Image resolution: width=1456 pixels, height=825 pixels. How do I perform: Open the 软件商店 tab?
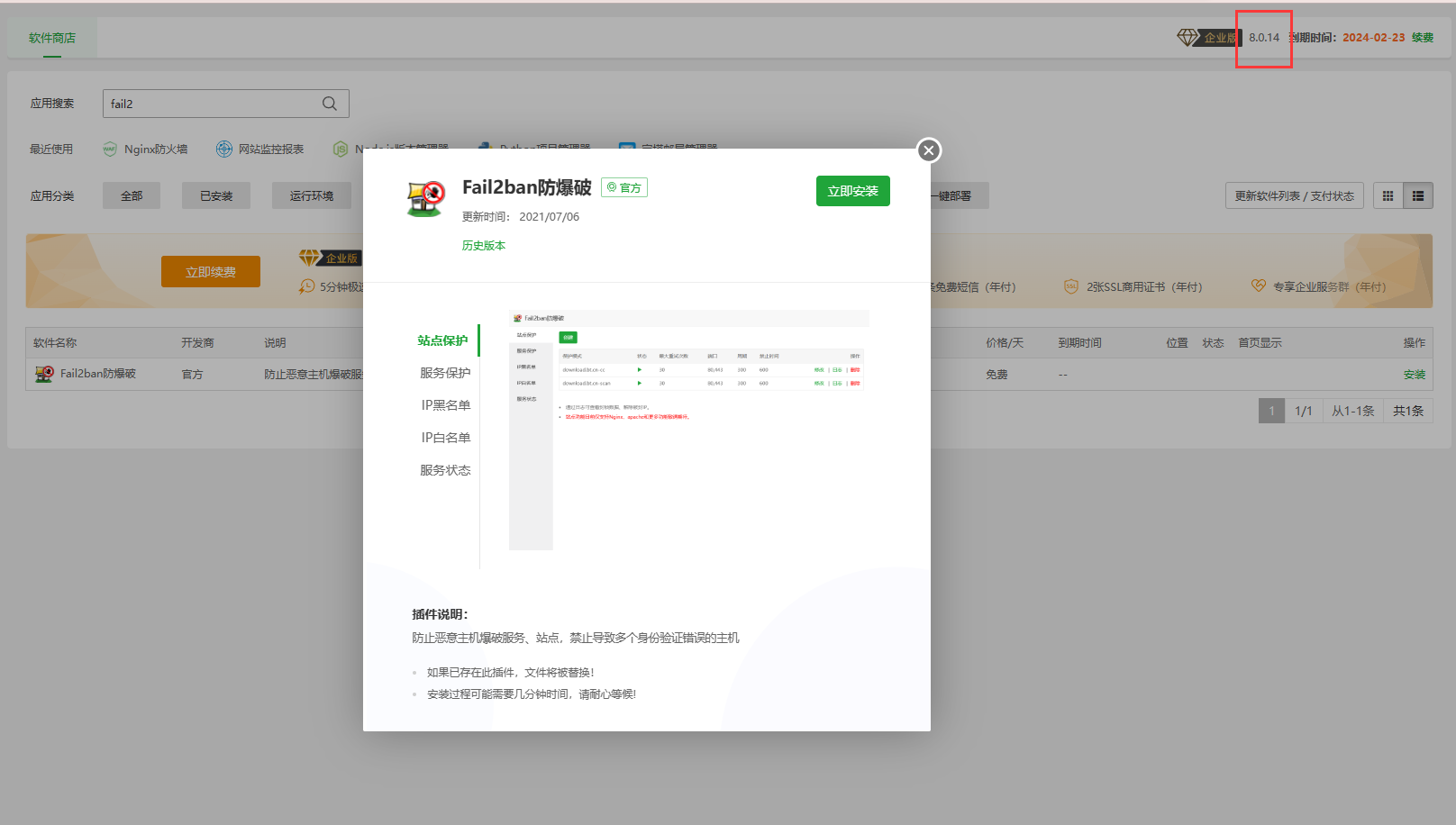[x=52, y=38]
